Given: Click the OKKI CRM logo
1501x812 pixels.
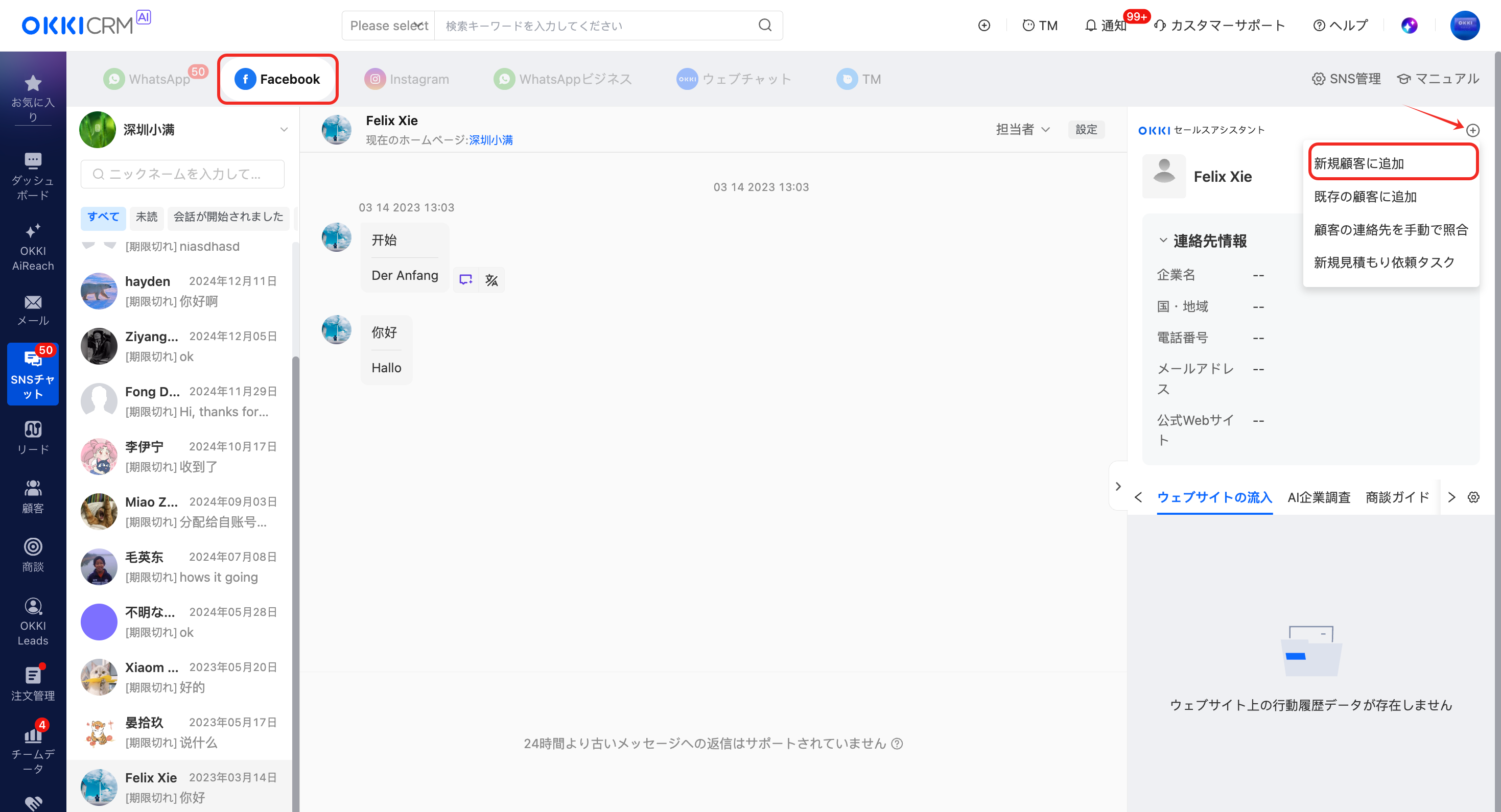Looking at the screenshot, I should click(x=86, y=23).
